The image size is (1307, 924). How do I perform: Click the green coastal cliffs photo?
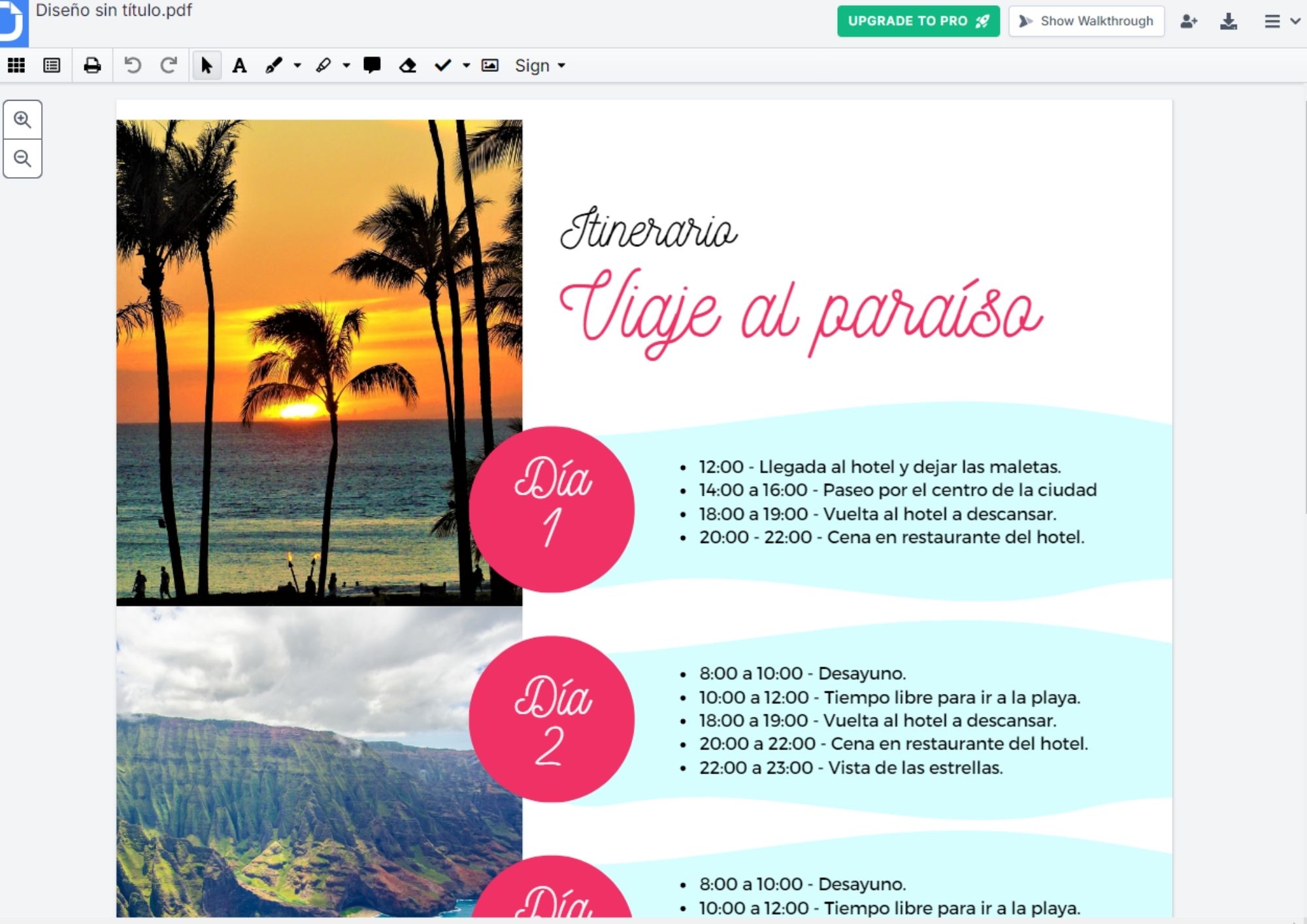(319, 761)
